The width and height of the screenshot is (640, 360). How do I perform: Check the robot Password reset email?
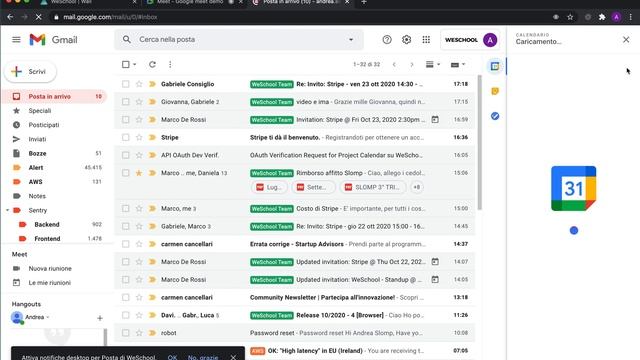coord(126,333)
